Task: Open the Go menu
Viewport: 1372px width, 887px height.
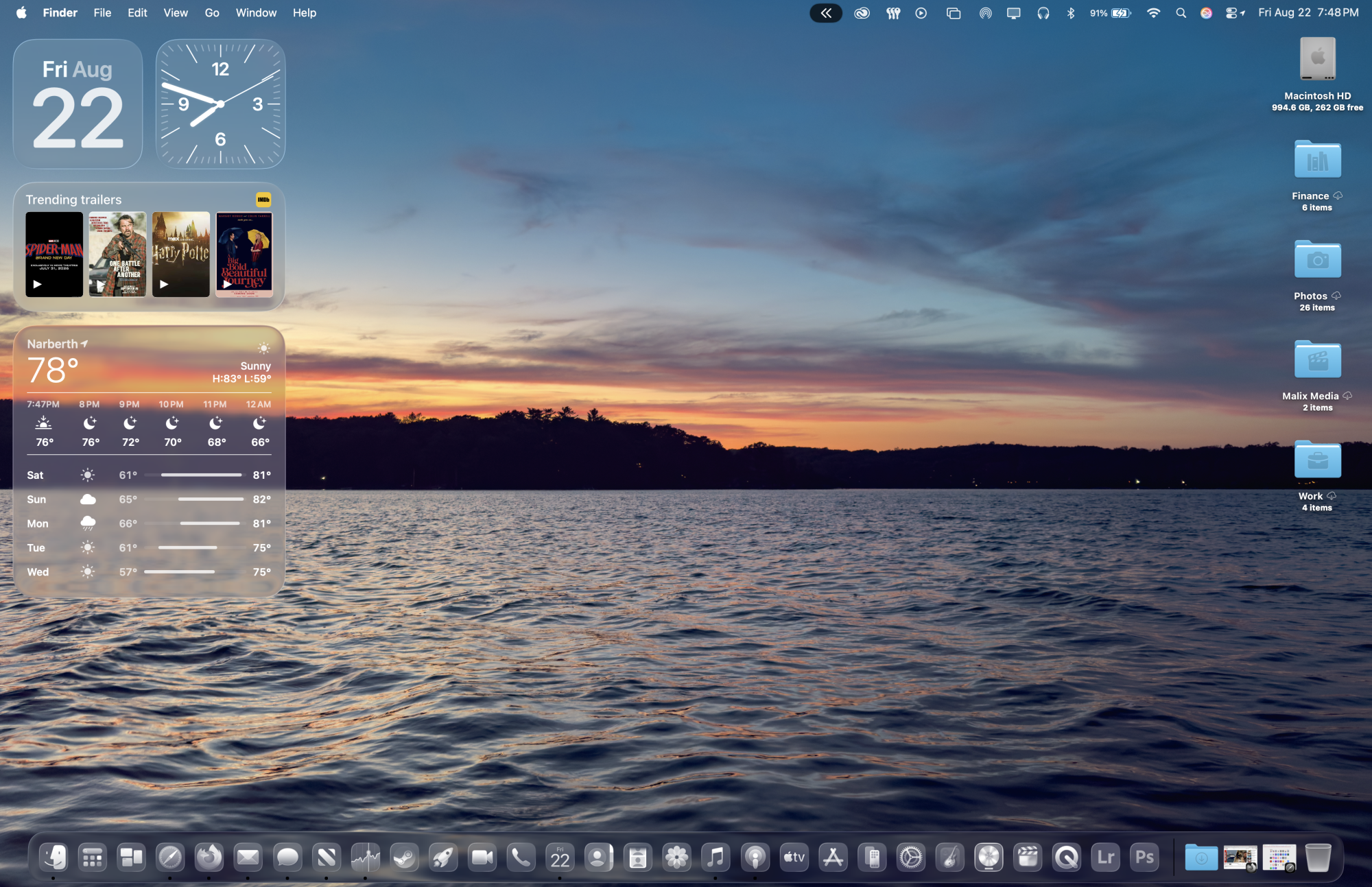Action: click(211, 13)
